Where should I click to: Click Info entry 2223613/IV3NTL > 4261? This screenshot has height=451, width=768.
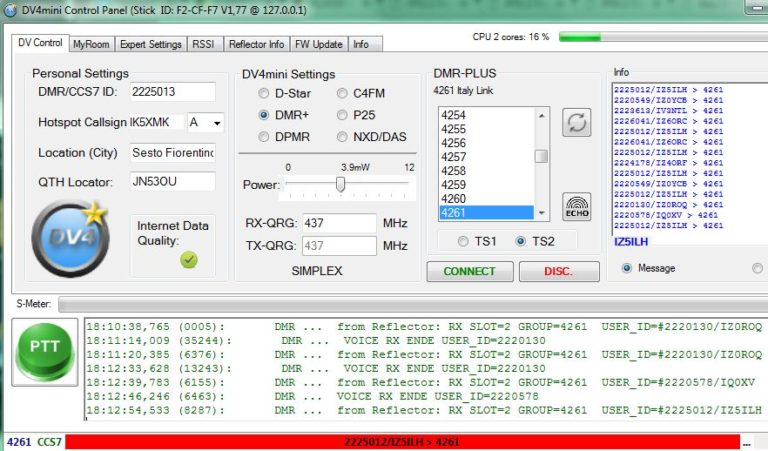(x=668, y=111)
